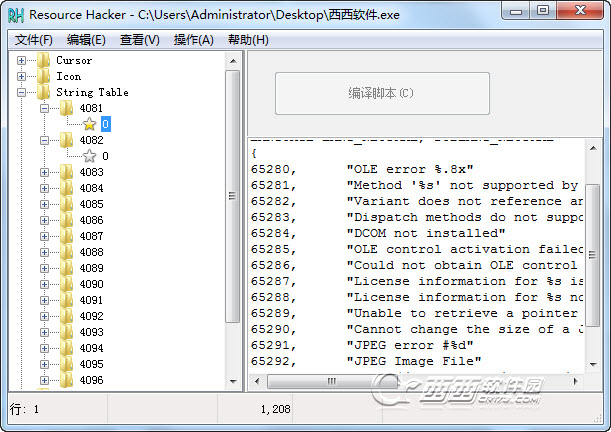Screen dimensions: 611x432
Task: Click the Cursor folder icon
Action: click(x=44, y=60)
